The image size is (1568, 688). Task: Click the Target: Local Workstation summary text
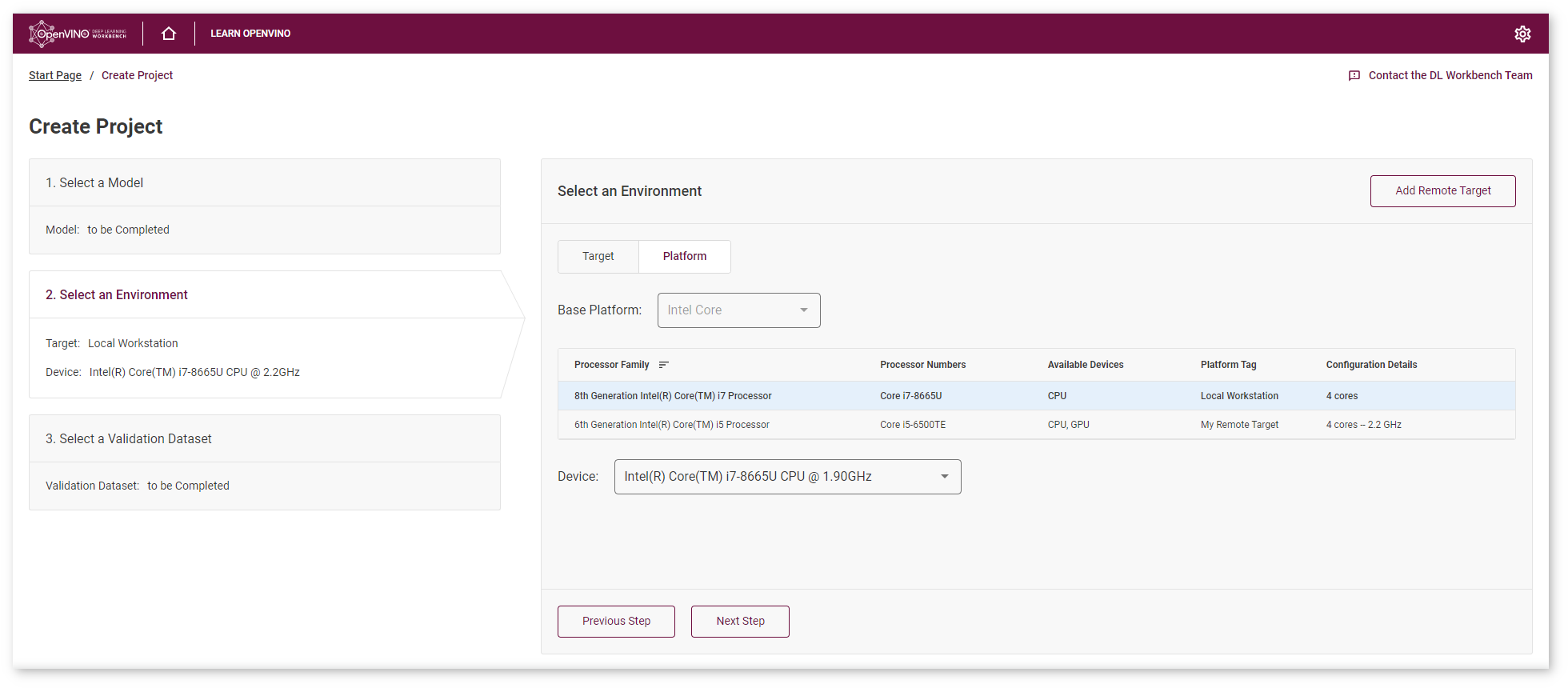point(111,344)
